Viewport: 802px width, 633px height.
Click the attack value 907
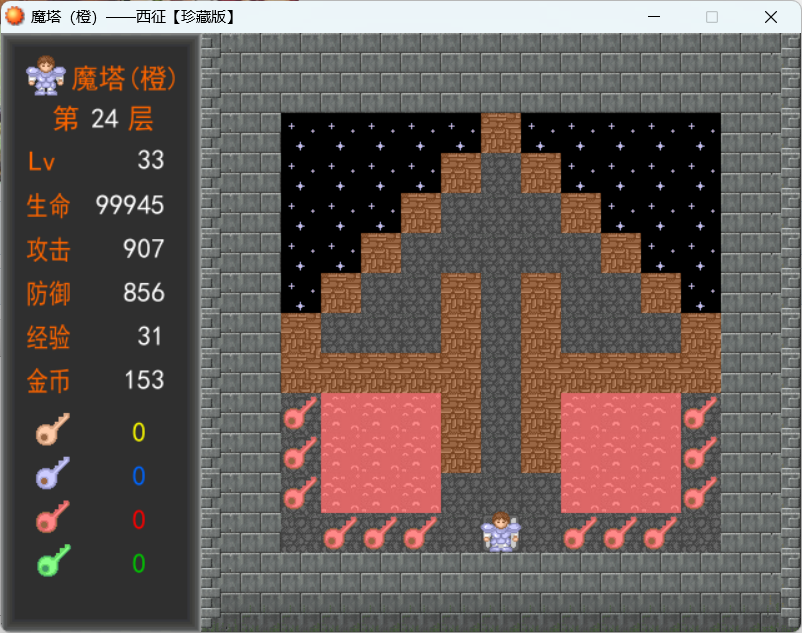pos(144,249)
